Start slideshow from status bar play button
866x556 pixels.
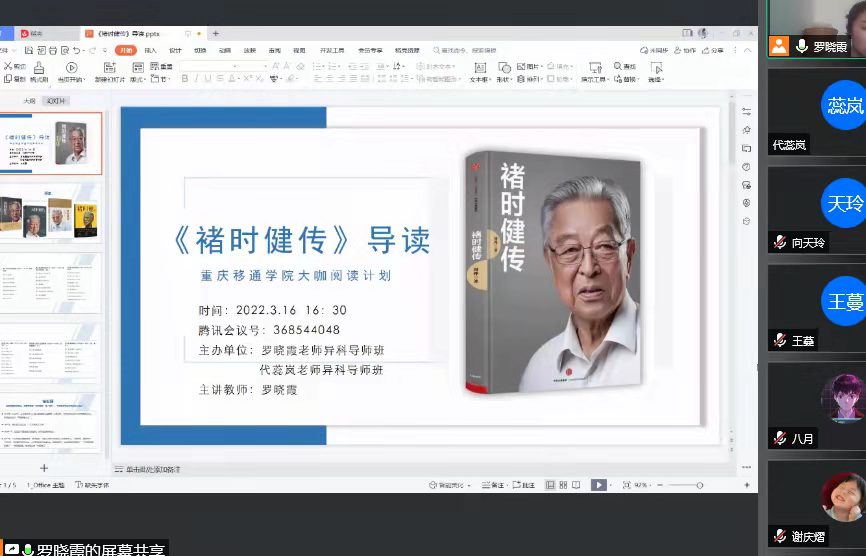point(598,485)
